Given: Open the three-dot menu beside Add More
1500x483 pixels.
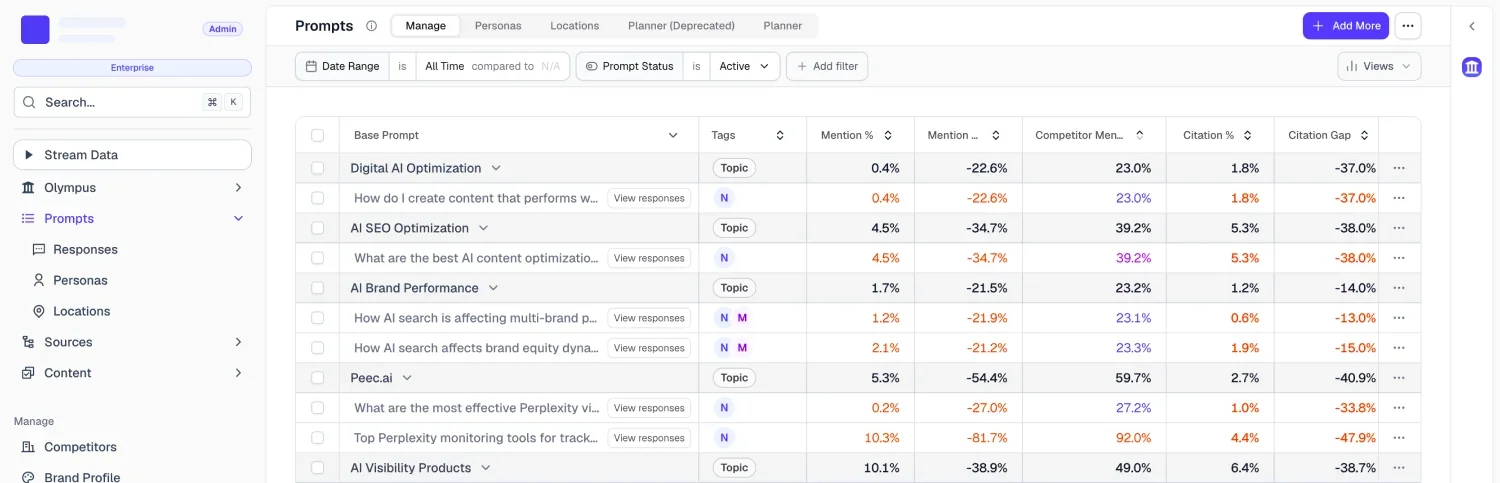Looking at the screenshot, I should (x=1408, y=26).
